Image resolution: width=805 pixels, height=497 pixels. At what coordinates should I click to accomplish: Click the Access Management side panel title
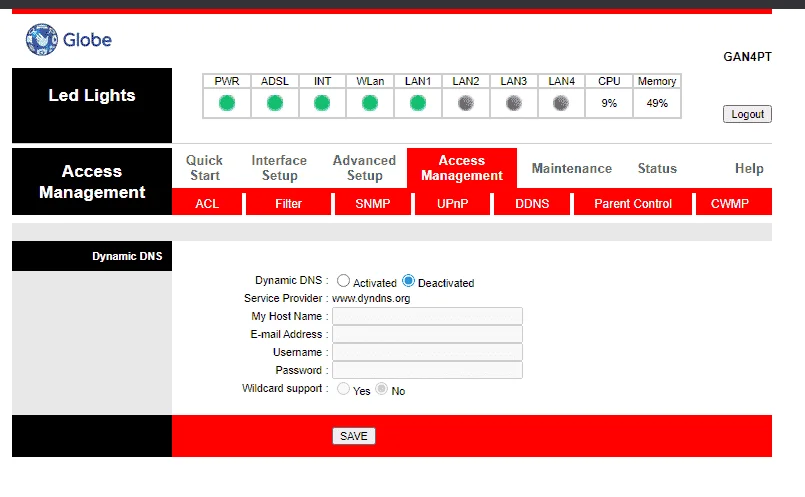tap(92, 181)
